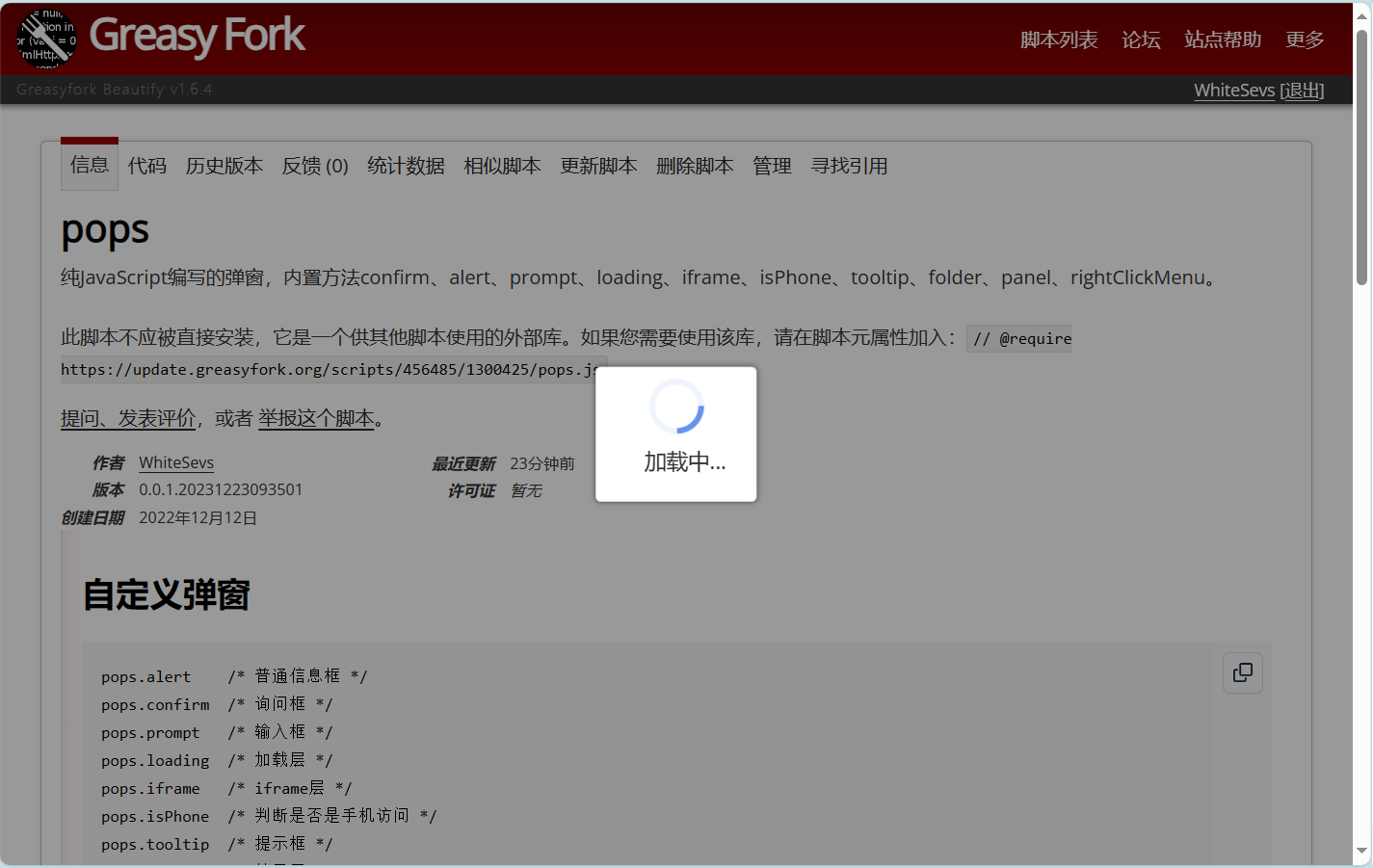Open the 寻找引用 tab
The image size is (1373, 868).
[849, 166]
